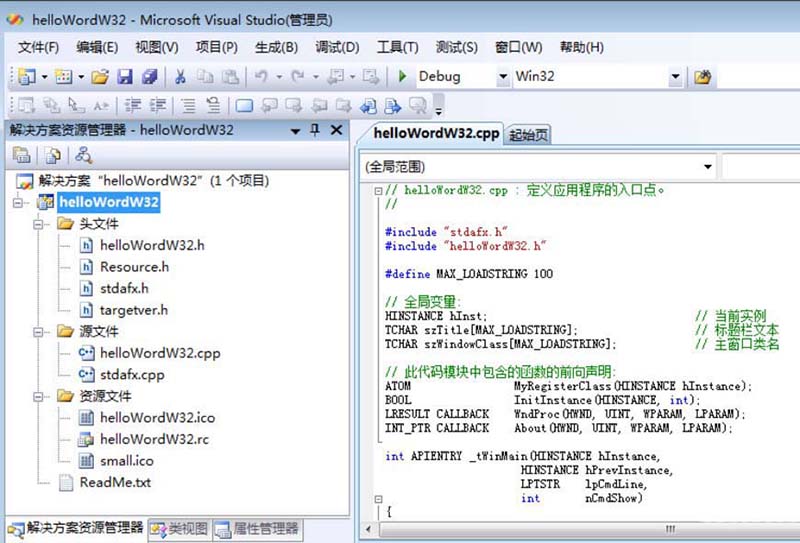Click the Comment Selection lines icon
The height and width of the screenshot is (543, 800).
tap(189, 106)
